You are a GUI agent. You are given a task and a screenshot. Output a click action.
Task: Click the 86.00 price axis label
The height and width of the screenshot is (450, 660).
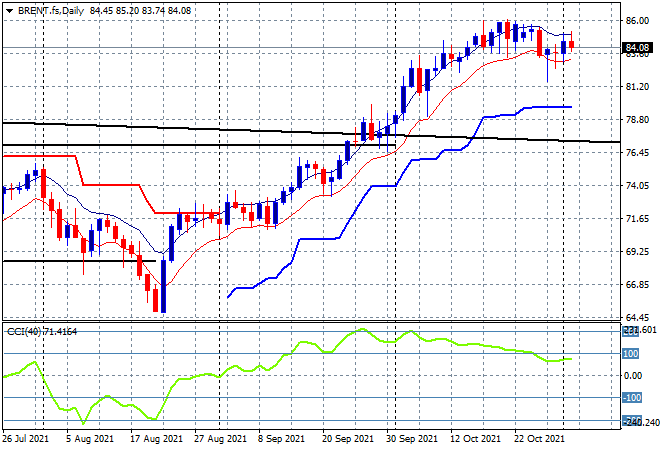(x=637, y=20)
